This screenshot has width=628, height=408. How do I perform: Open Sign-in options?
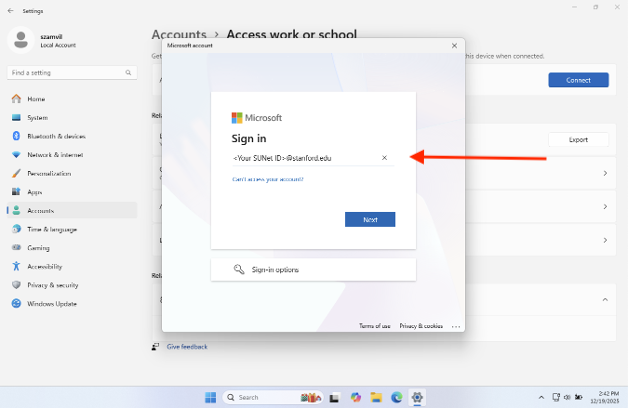coord(274,269)
